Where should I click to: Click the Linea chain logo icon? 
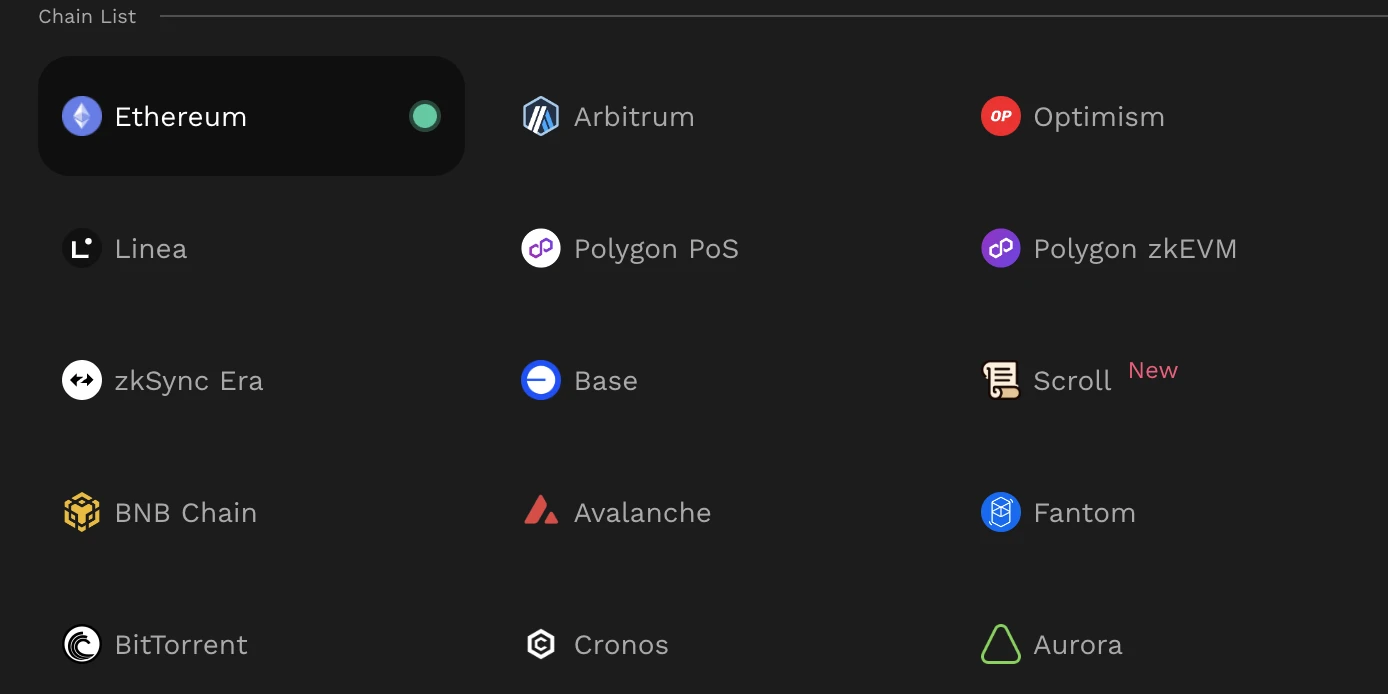82,248
